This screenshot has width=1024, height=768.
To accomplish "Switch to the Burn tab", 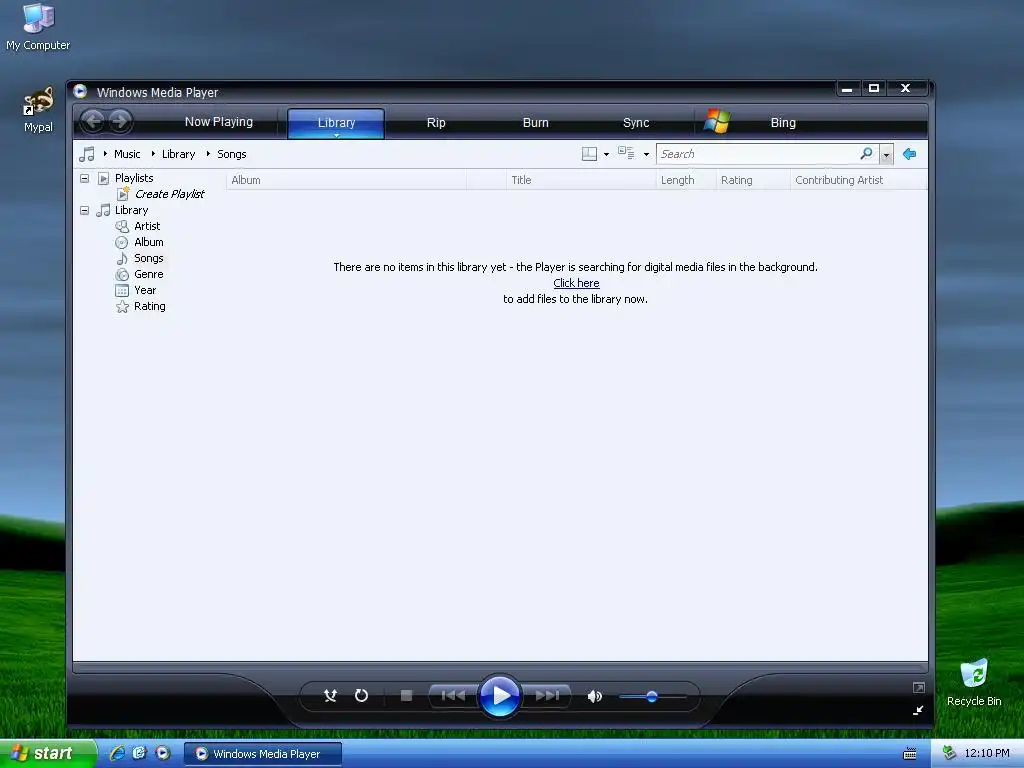I will tap(536, 123).
